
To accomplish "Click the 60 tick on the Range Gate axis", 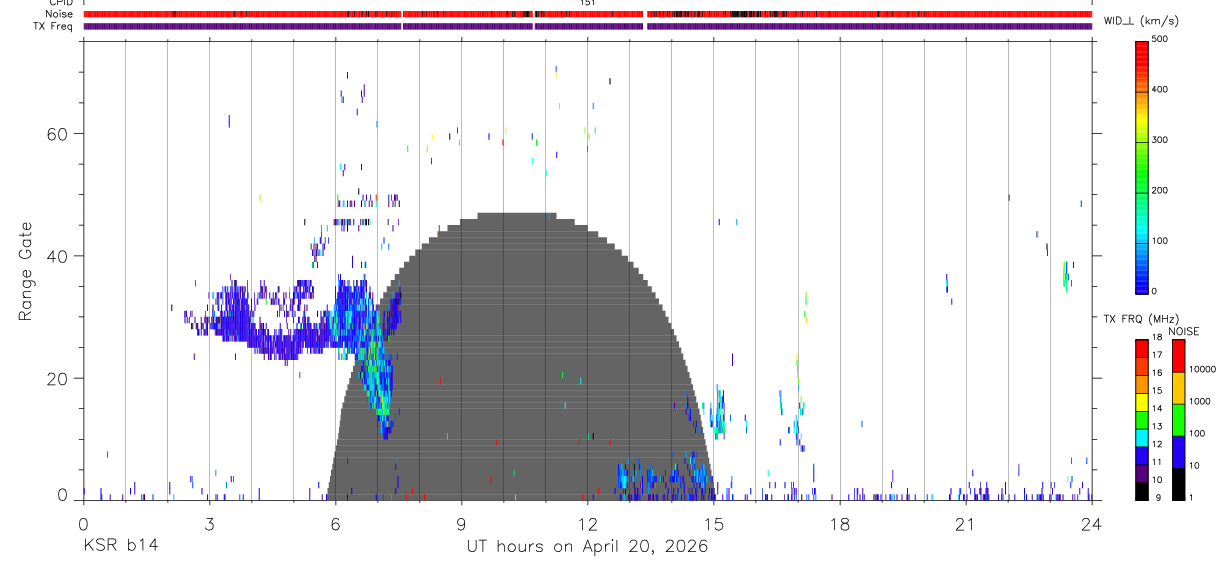I will click(58, 133).
